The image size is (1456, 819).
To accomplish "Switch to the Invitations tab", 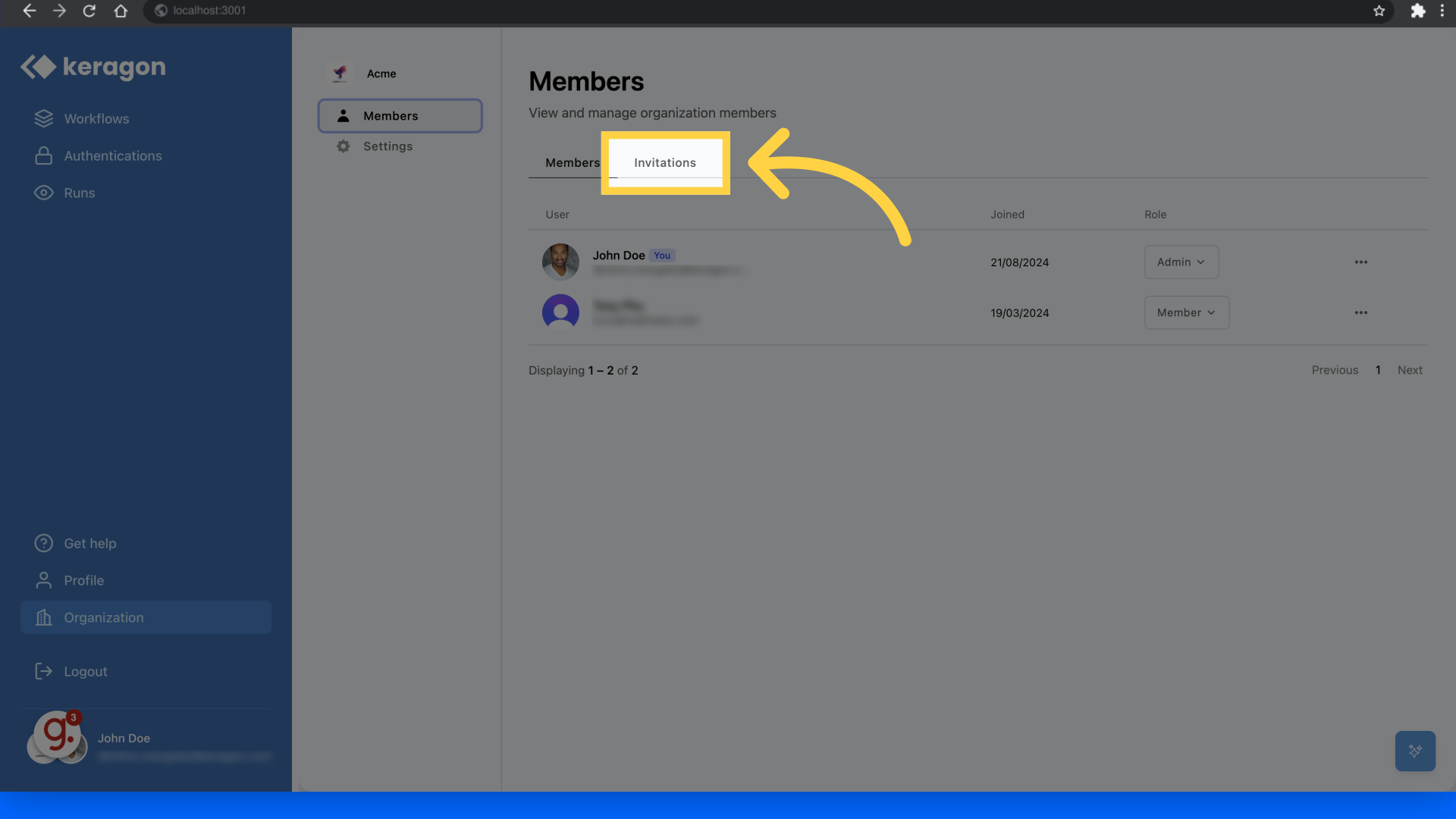I will 665,163.
